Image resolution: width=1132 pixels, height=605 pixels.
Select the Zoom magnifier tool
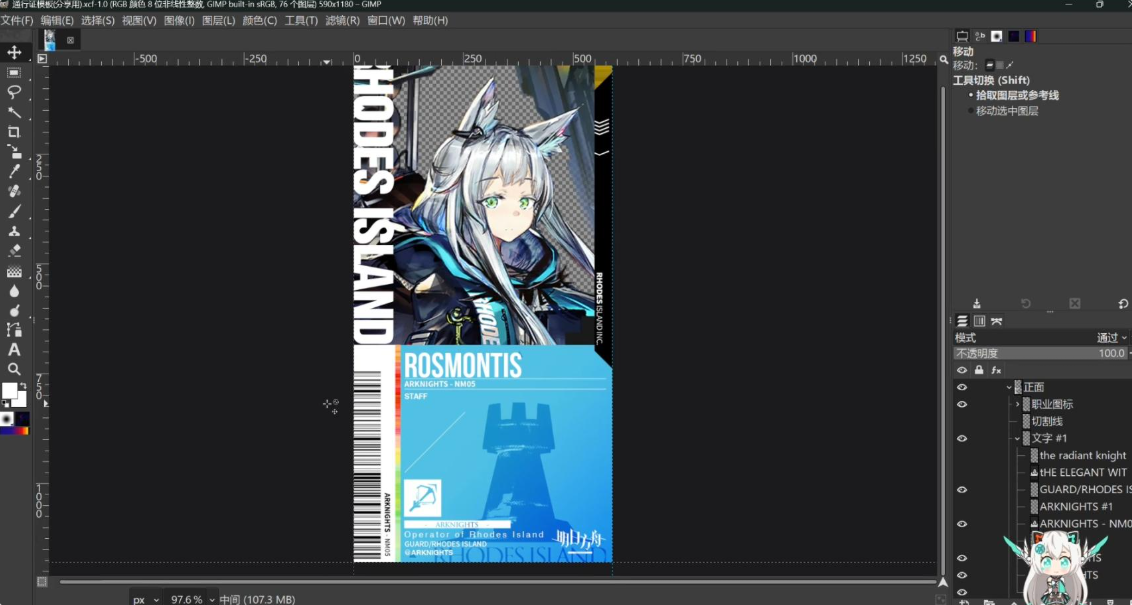click(14, 369)
